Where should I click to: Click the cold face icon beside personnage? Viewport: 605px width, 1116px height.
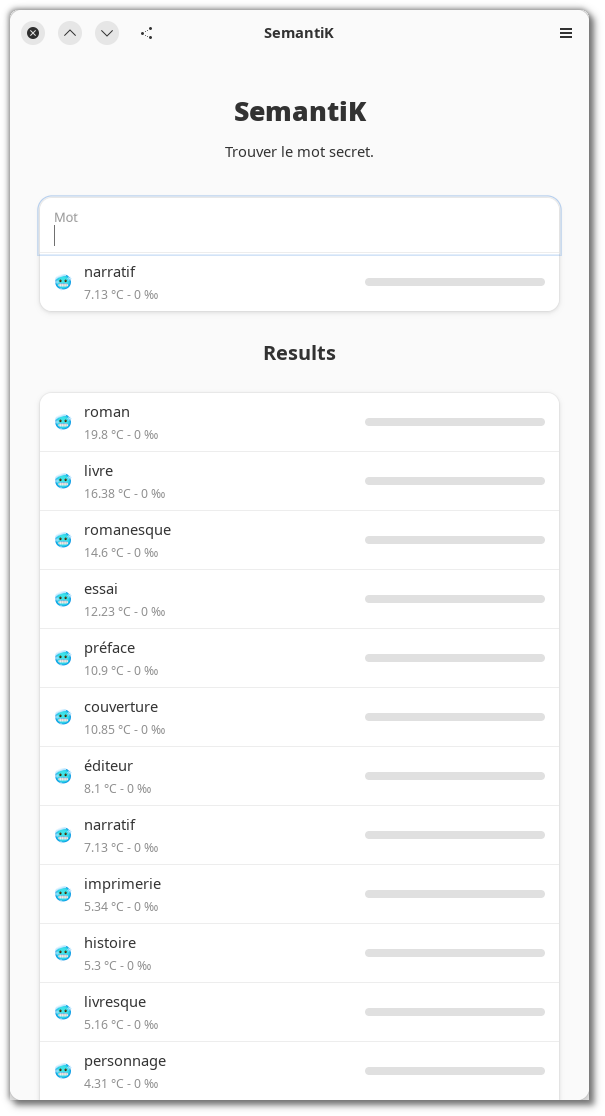pos(63,1071)
